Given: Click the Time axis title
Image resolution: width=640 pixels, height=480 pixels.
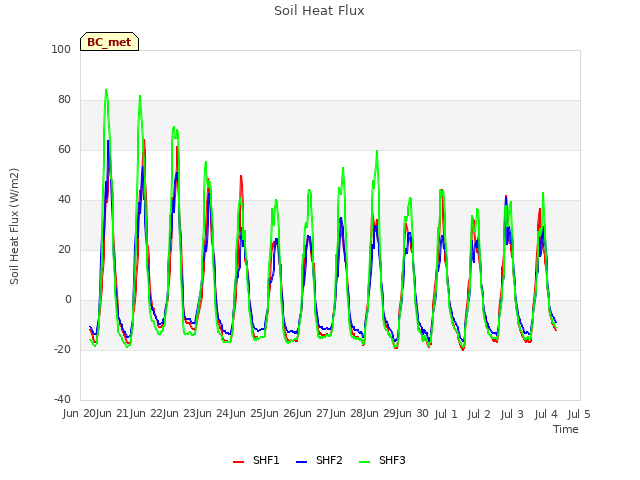Looking at the screenshot, I should click(566, 429).
